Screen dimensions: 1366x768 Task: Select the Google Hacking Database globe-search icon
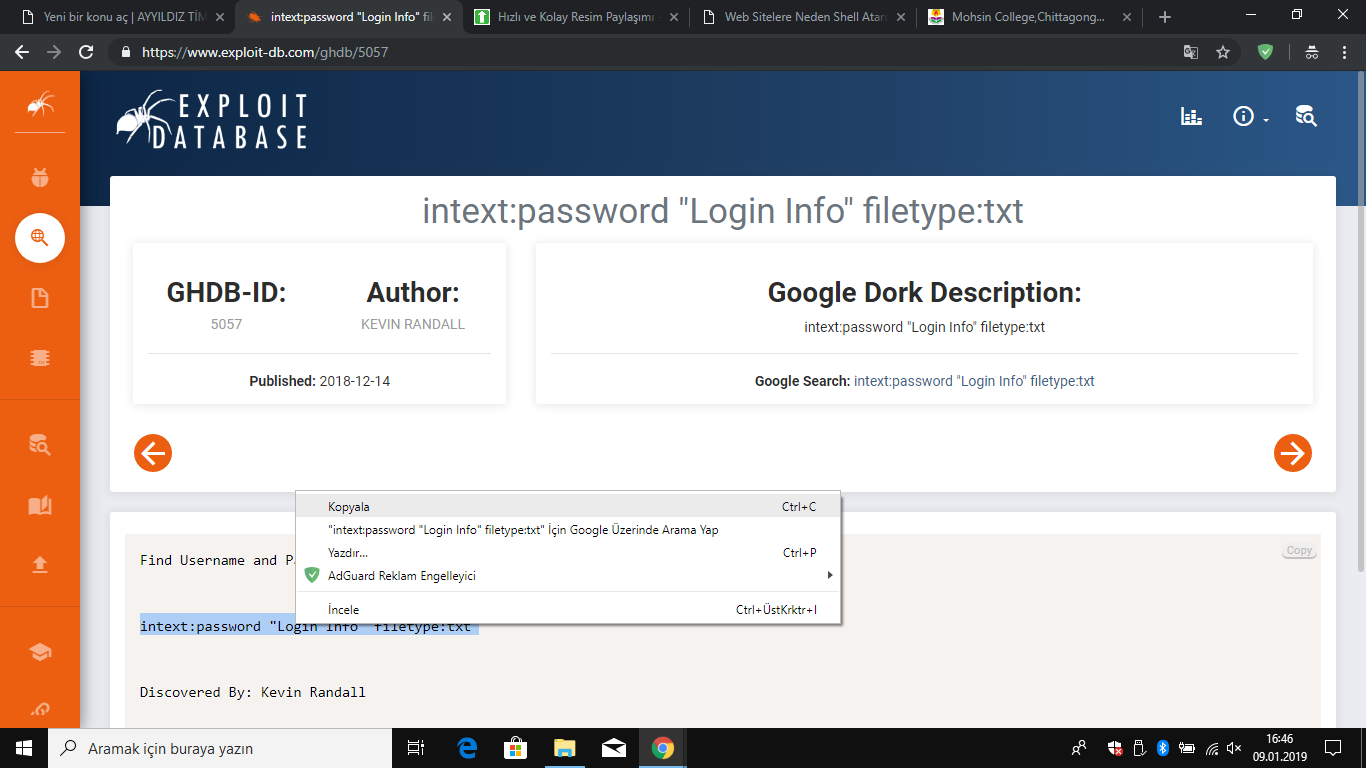point(40,238)
